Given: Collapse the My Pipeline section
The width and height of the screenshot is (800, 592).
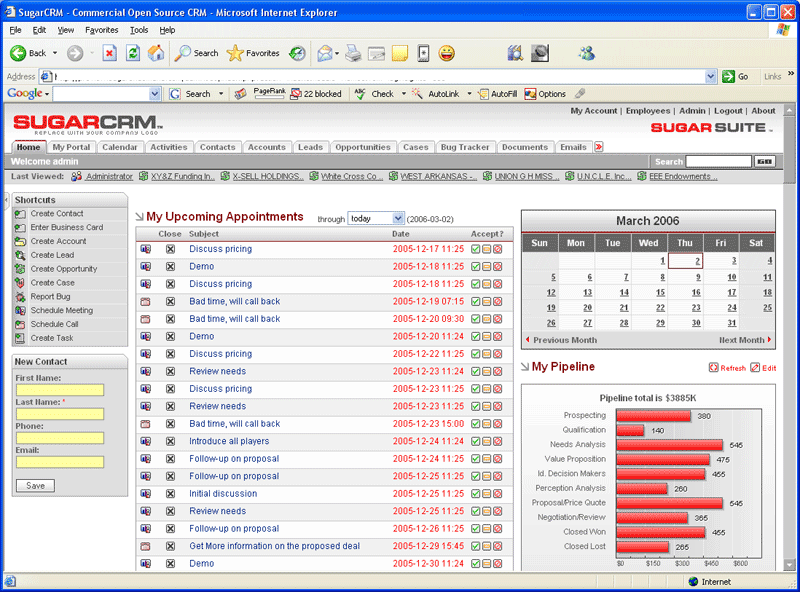Looking at the screenshot, I should pyautogui.click(x=524, y=367).
